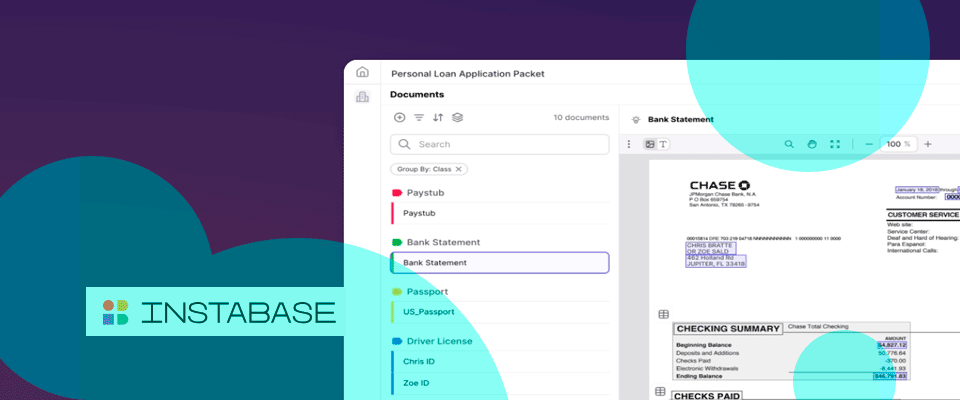Click the table icon beside Checking Summary
Viewport: 960px width, 400px height.
coord(663,314)
